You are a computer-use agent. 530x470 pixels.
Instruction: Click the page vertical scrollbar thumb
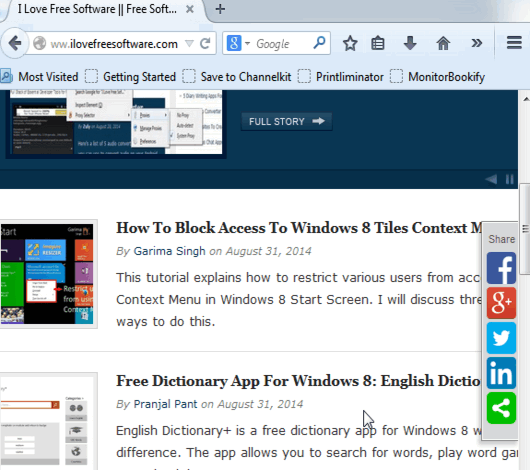525,229
